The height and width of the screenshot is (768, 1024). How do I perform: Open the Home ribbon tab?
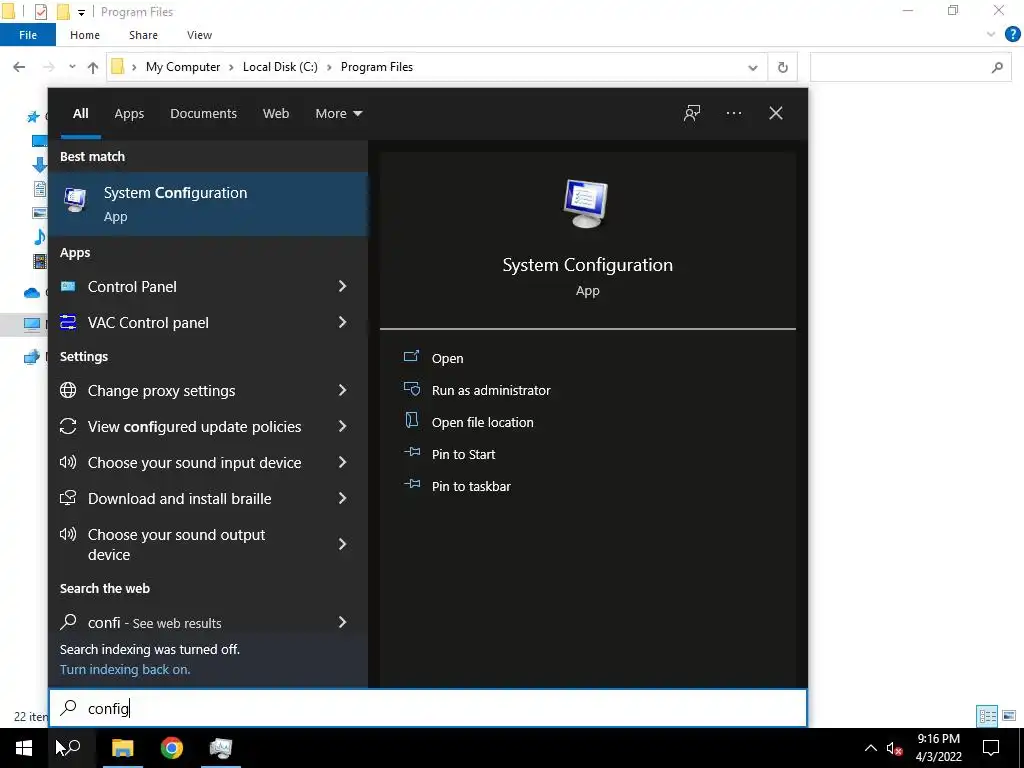point(85,35)
